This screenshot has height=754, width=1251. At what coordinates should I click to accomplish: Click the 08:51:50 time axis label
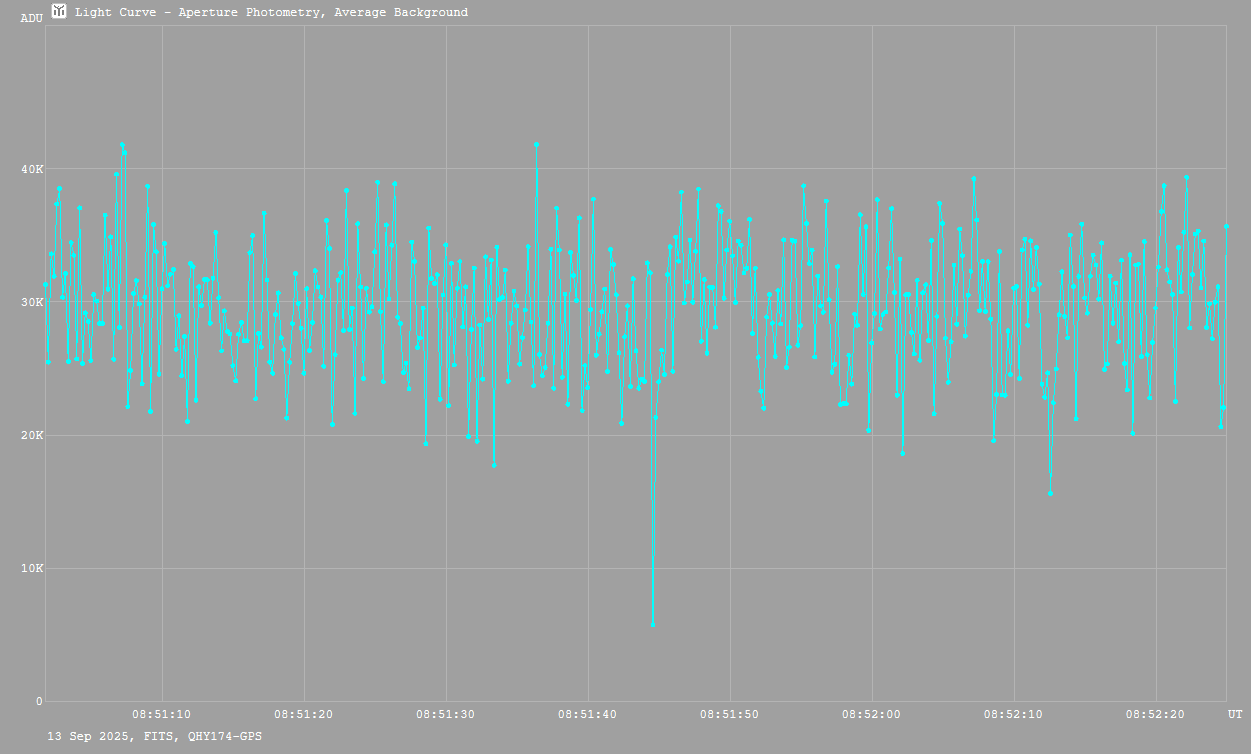tap(730, 714)
